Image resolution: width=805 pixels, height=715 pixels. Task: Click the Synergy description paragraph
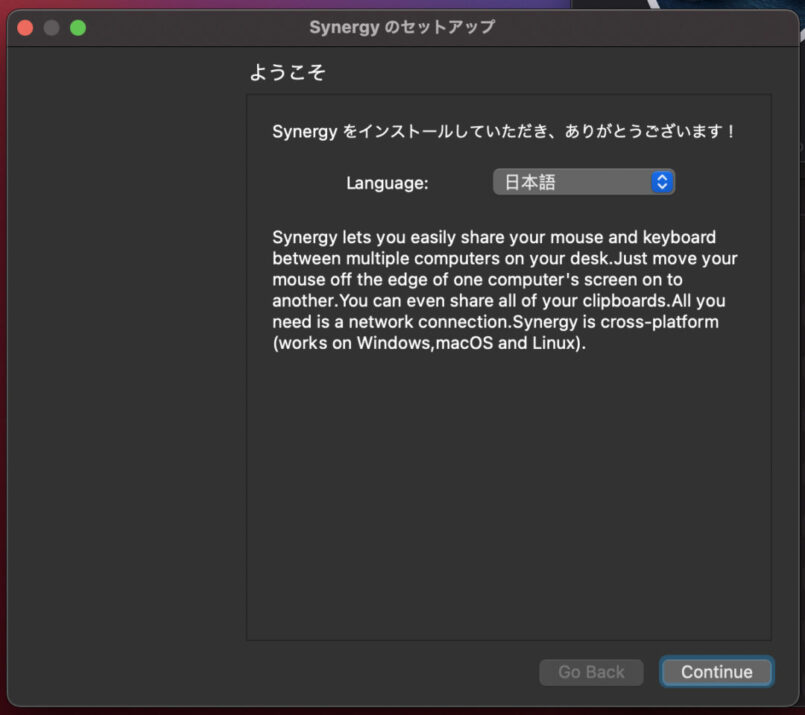pyautogui.click(x=505, y=290)
